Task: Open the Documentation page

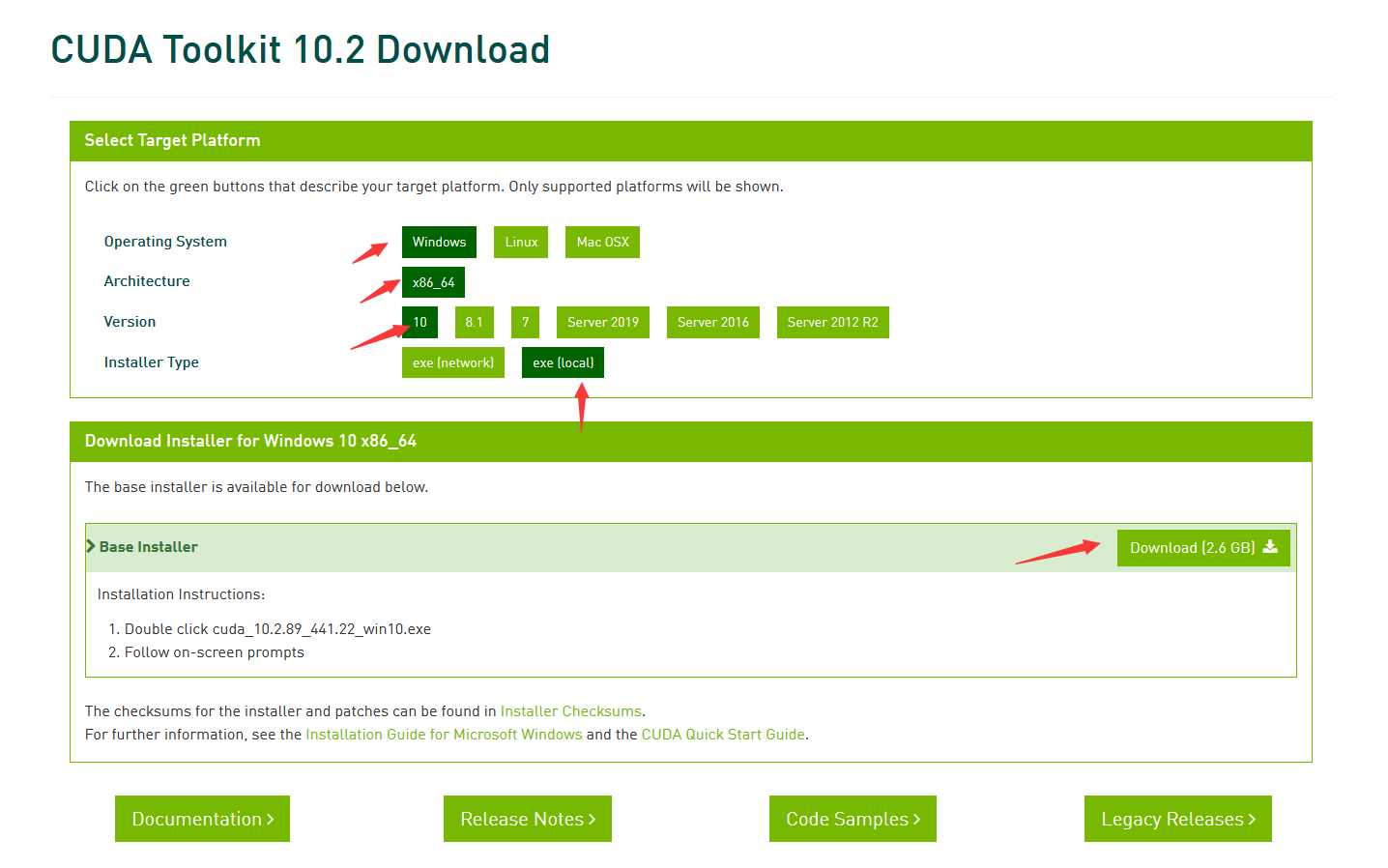Action: click(x=202, y=819)
